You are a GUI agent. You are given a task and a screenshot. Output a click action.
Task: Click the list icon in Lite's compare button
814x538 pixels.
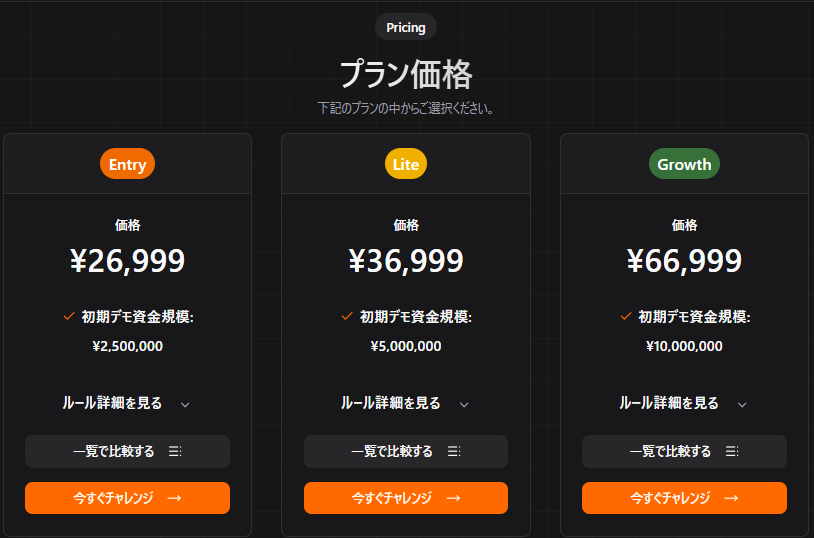(454, 452)
